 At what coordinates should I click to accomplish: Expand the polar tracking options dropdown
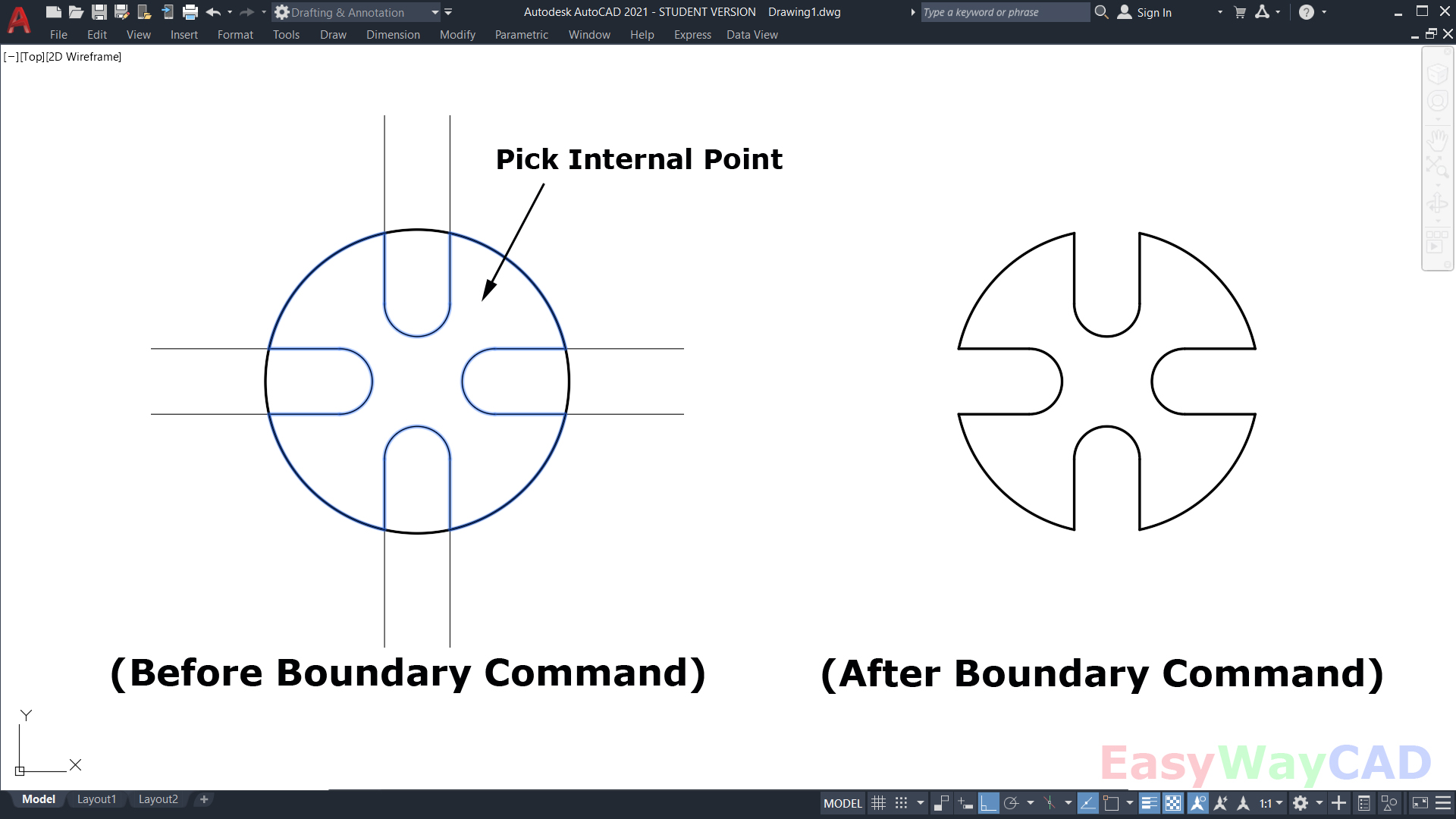[x=1031, y=802]
